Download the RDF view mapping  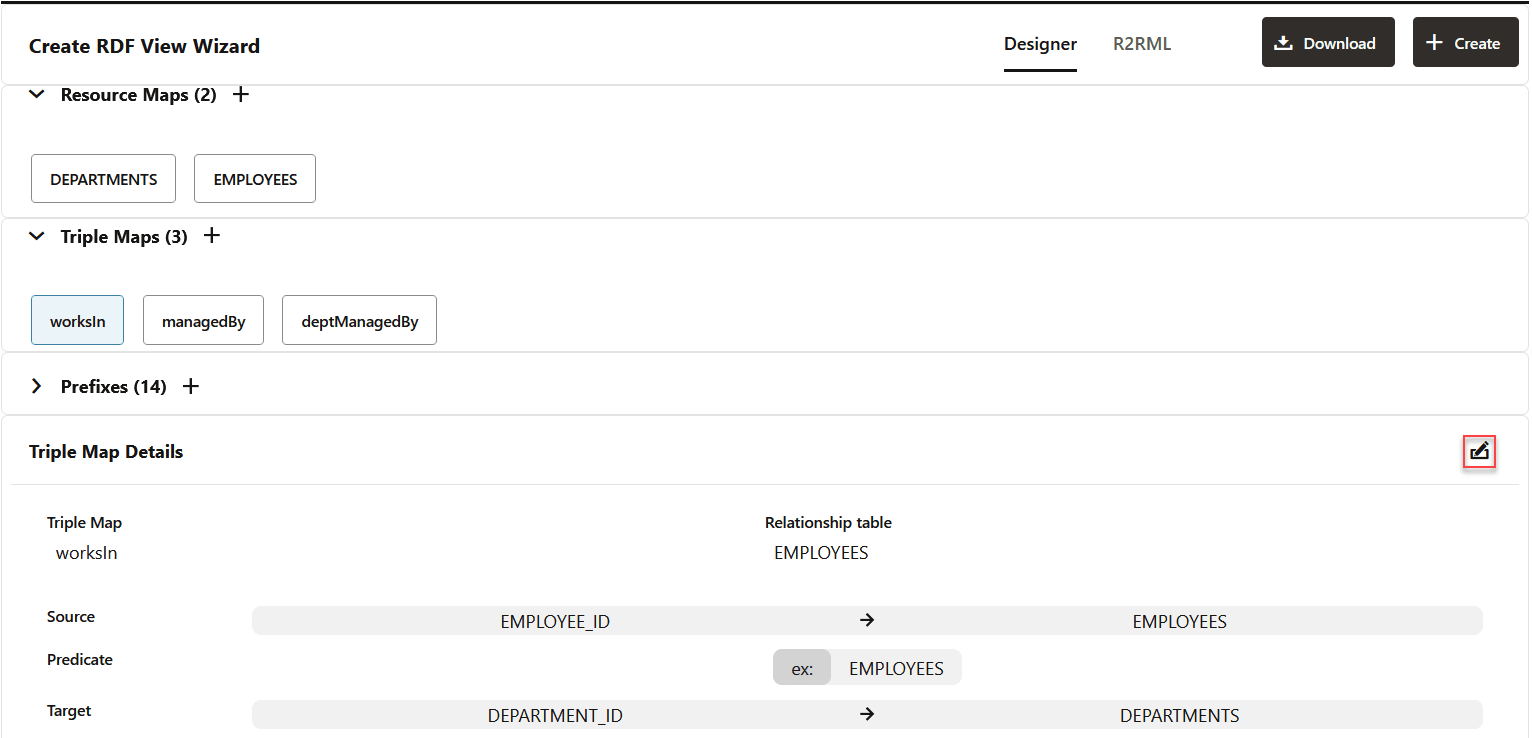coord(1328,43)
